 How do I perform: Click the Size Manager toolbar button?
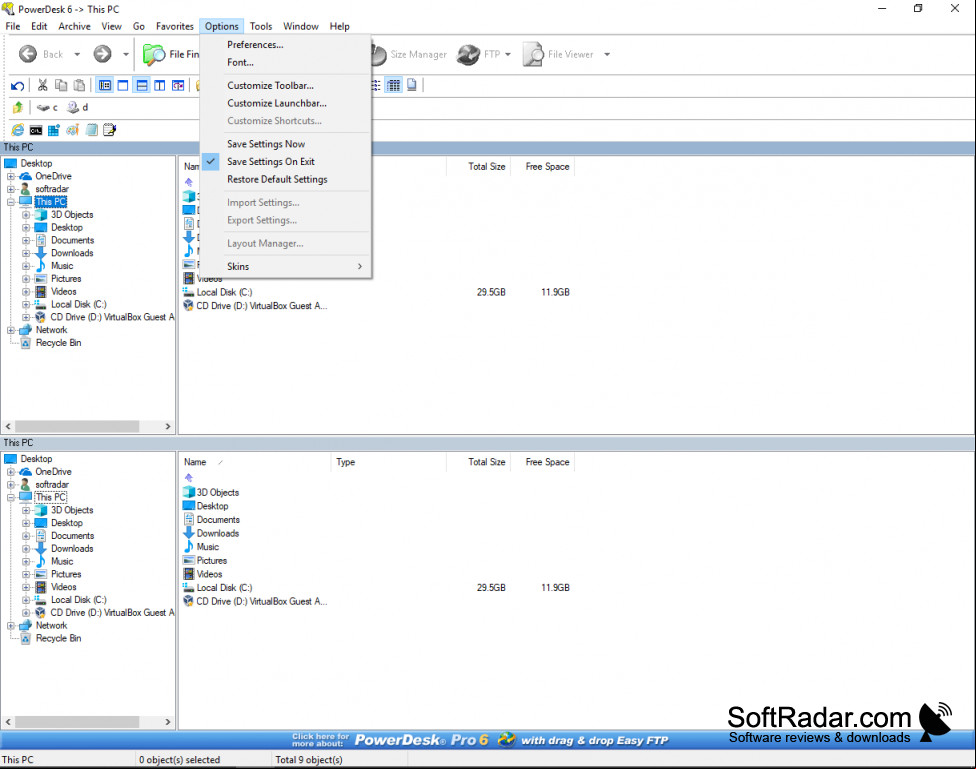tap(410, 54)
